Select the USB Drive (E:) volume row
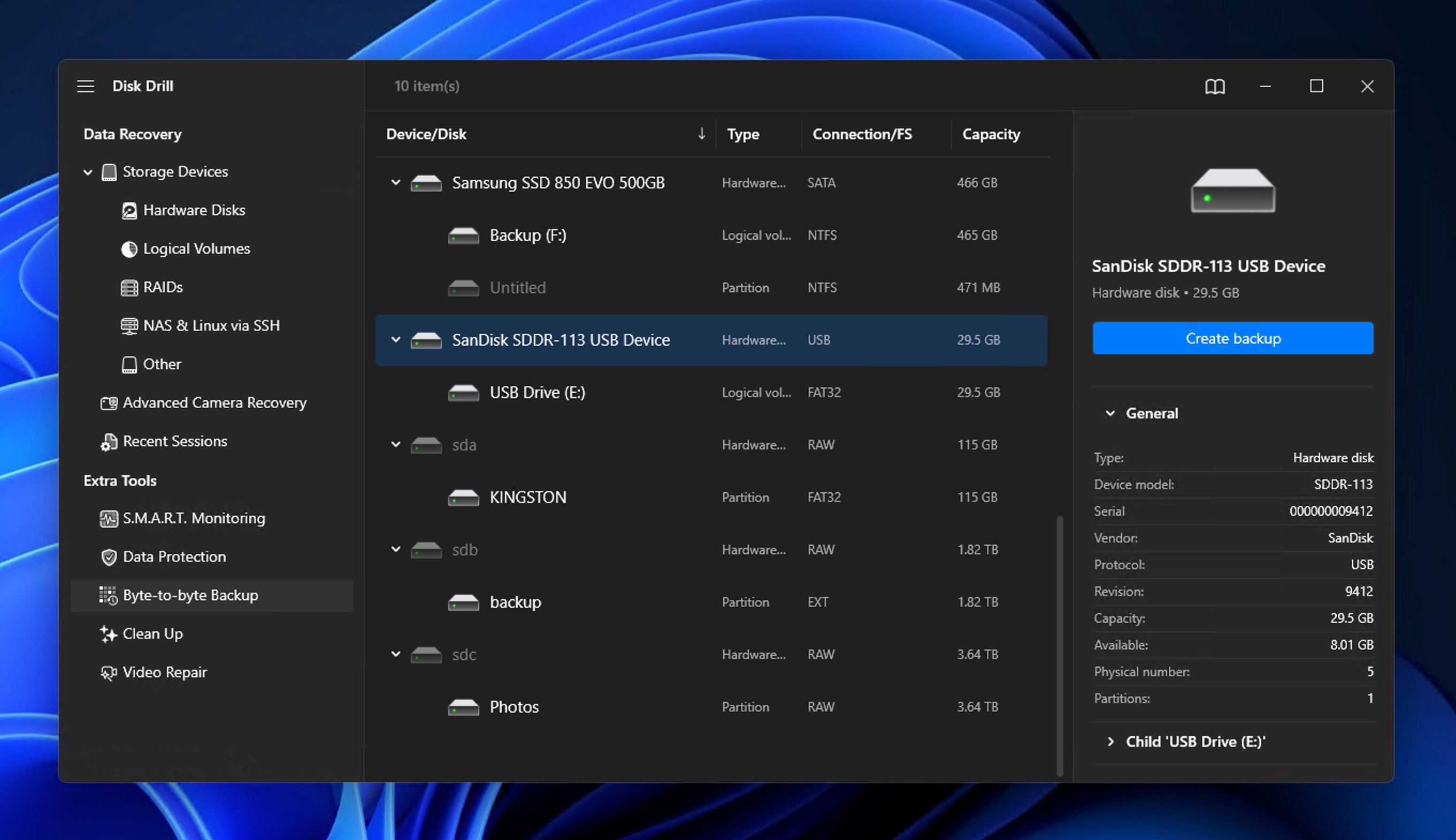The height and width of the screenshot is (840, 1456). pyautogui.click(x=711, y=392)
